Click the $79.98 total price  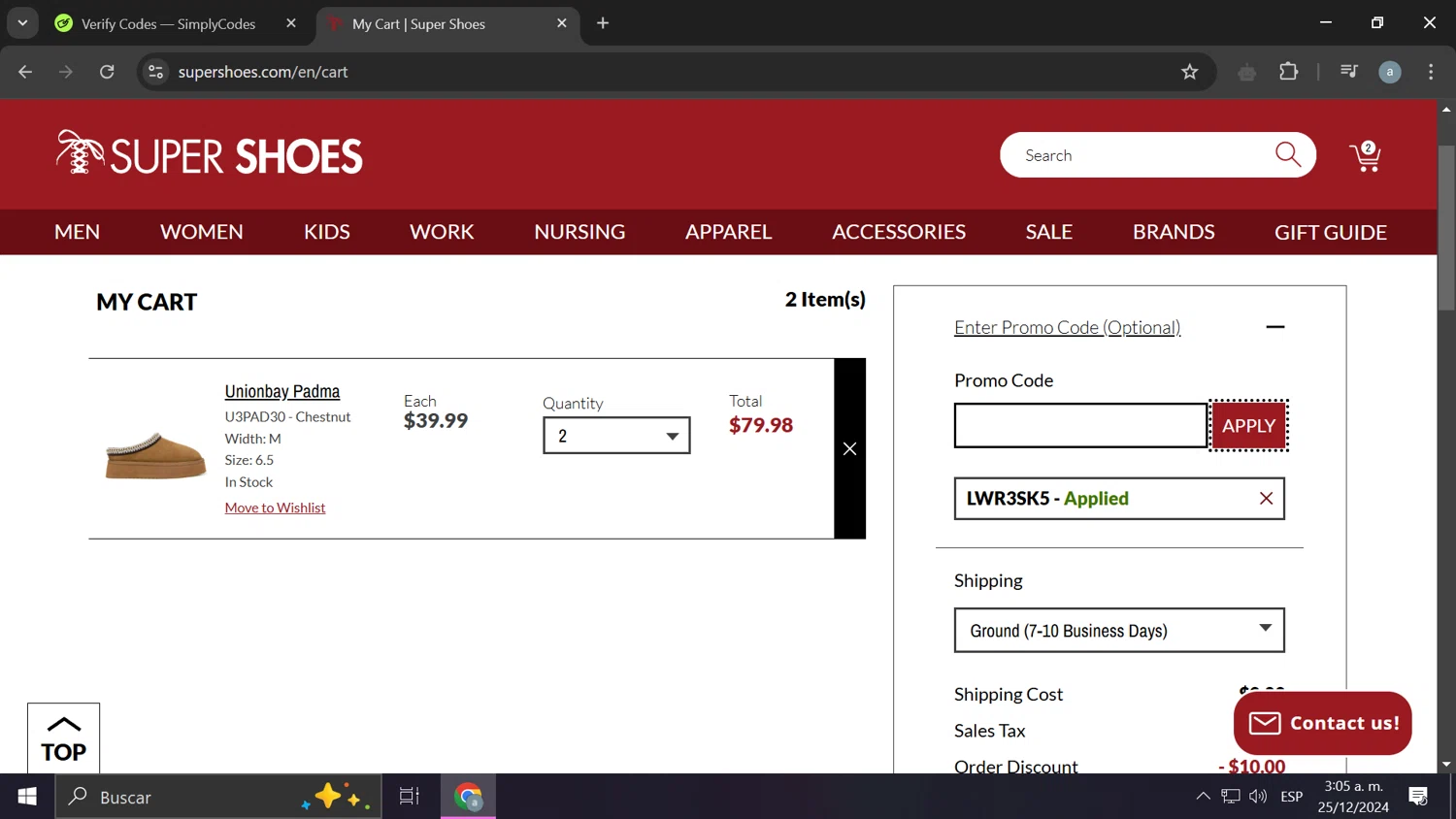coord(761,425)
